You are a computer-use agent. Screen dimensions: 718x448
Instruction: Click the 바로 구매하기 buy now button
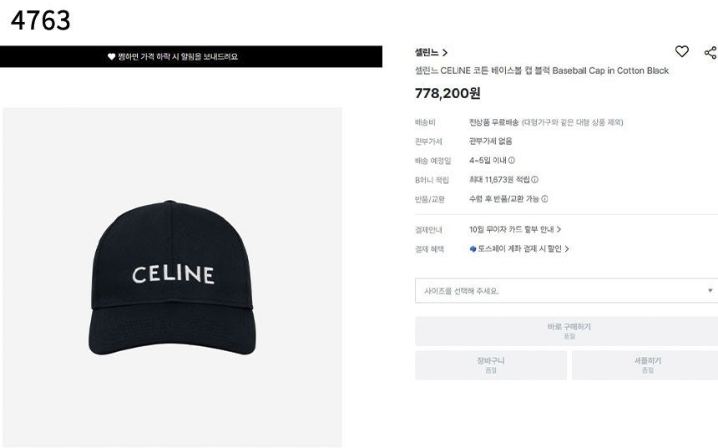[565, 331]
